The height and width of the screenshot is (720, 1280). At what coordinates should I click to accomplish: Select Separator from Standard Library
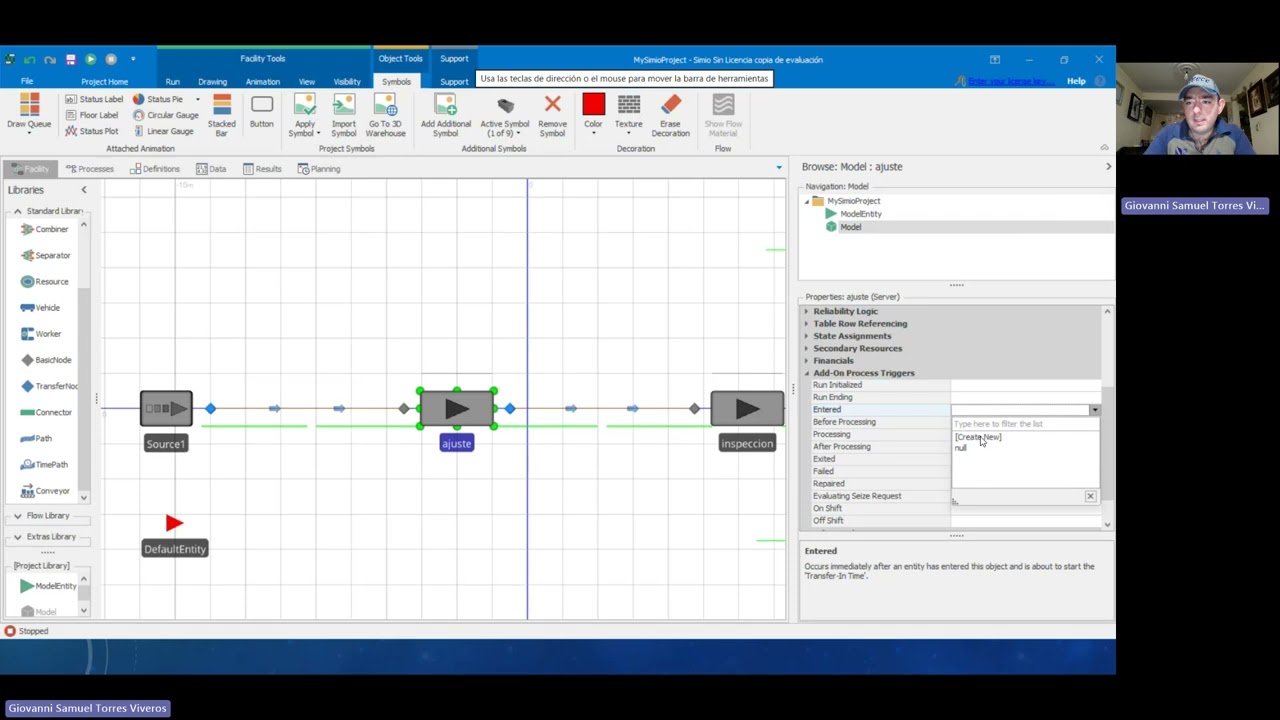46,255
